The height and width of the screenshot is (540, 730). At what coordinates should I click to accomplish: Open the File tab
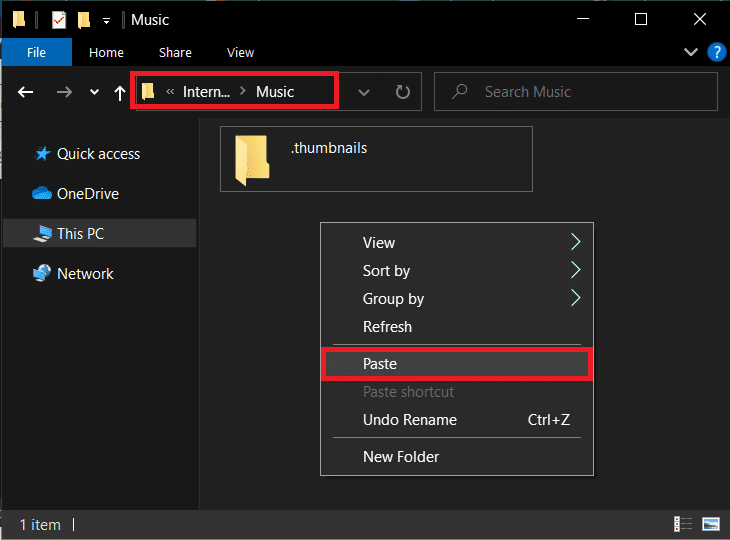tap(36, 52)
